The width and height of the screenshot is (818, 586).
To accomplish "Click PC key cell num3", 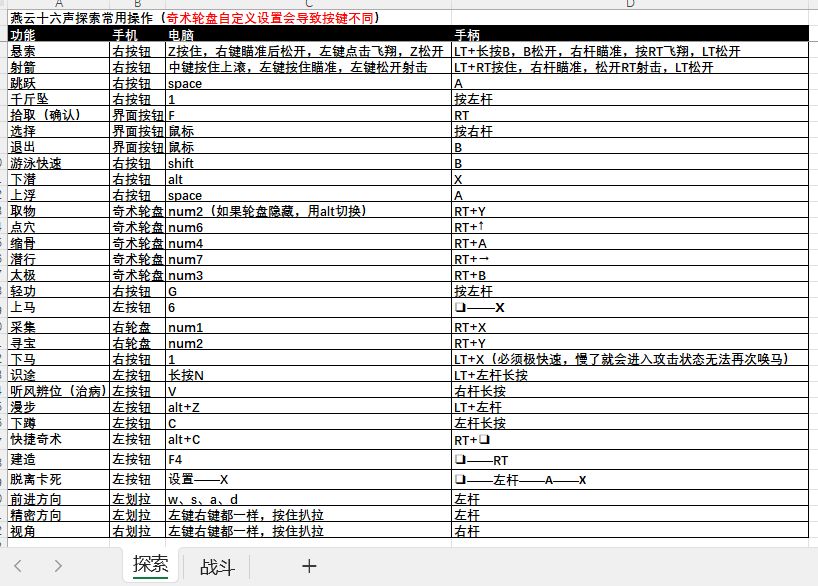I will (x=308, y=275).
